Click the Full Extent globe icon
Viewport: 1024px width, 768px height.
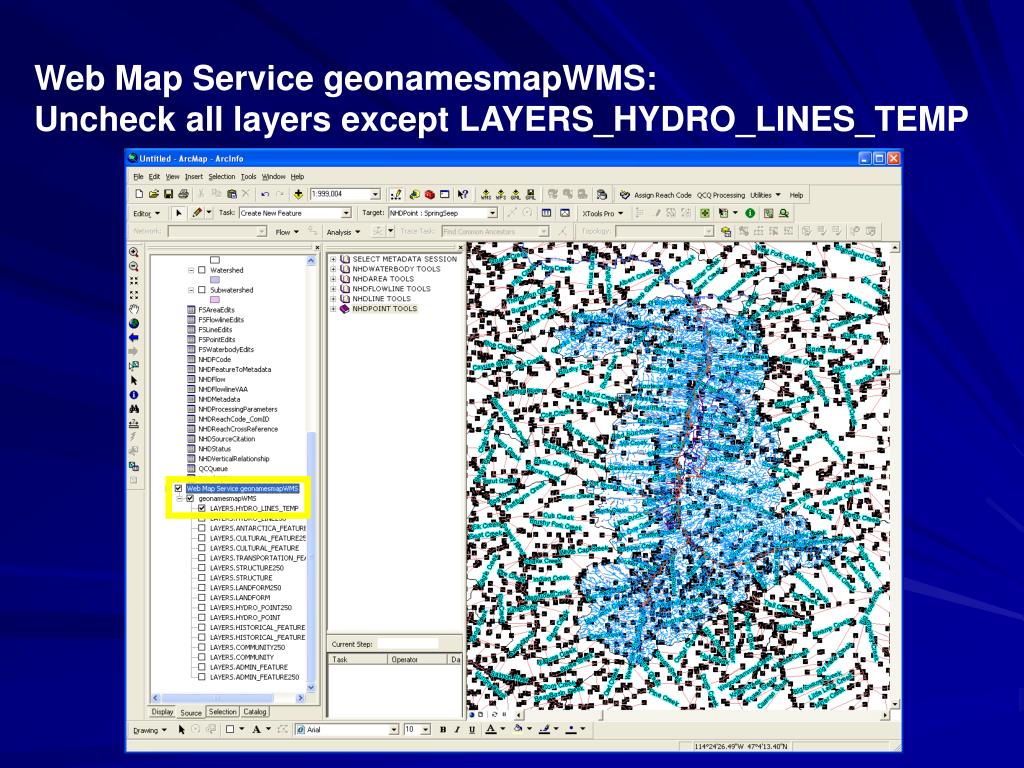[x=134, y=323]
